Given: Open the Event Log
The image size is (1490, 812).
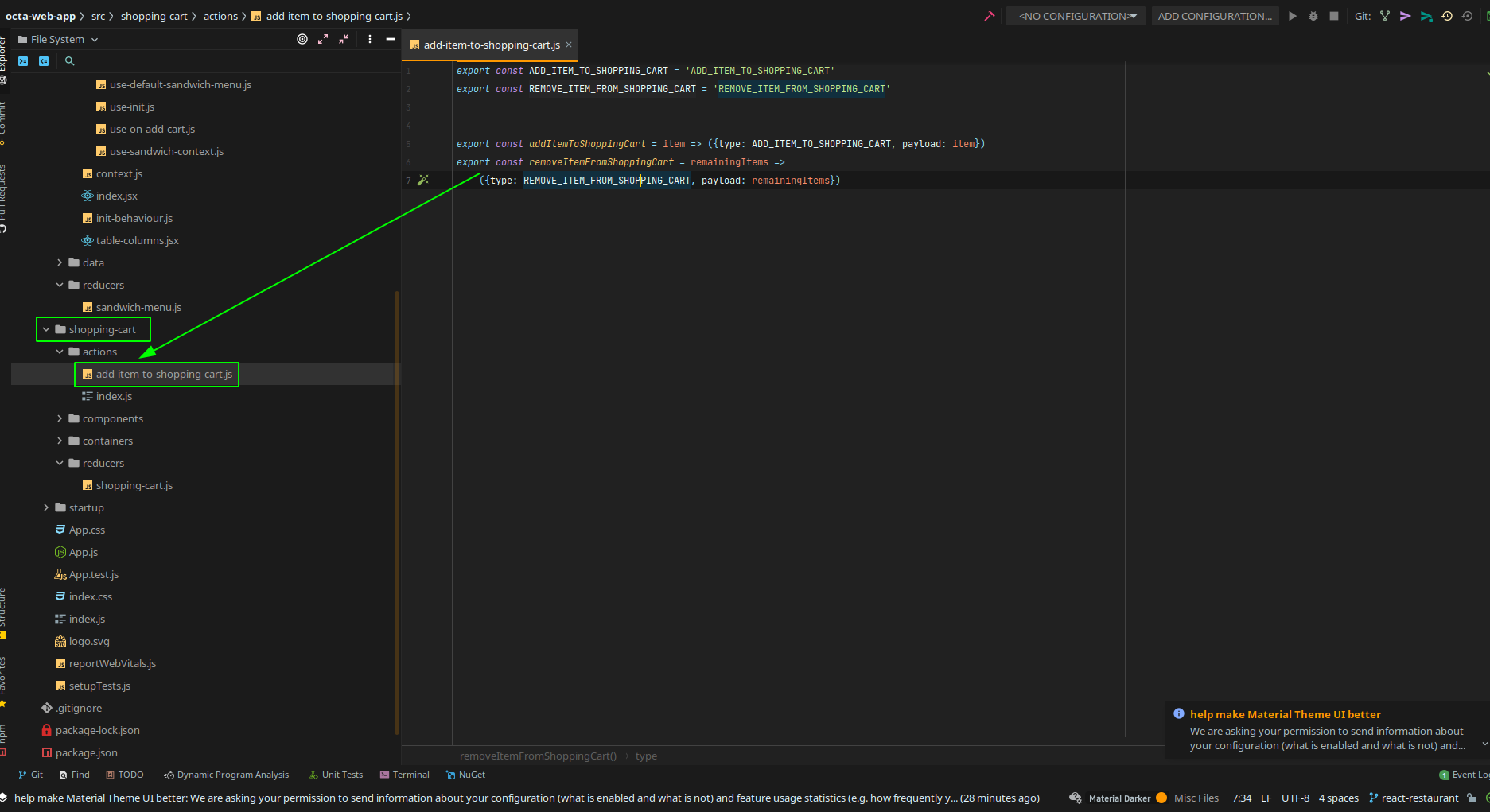Looking at the screenshot, I should pyautogui.click(x=1465, y=775).
